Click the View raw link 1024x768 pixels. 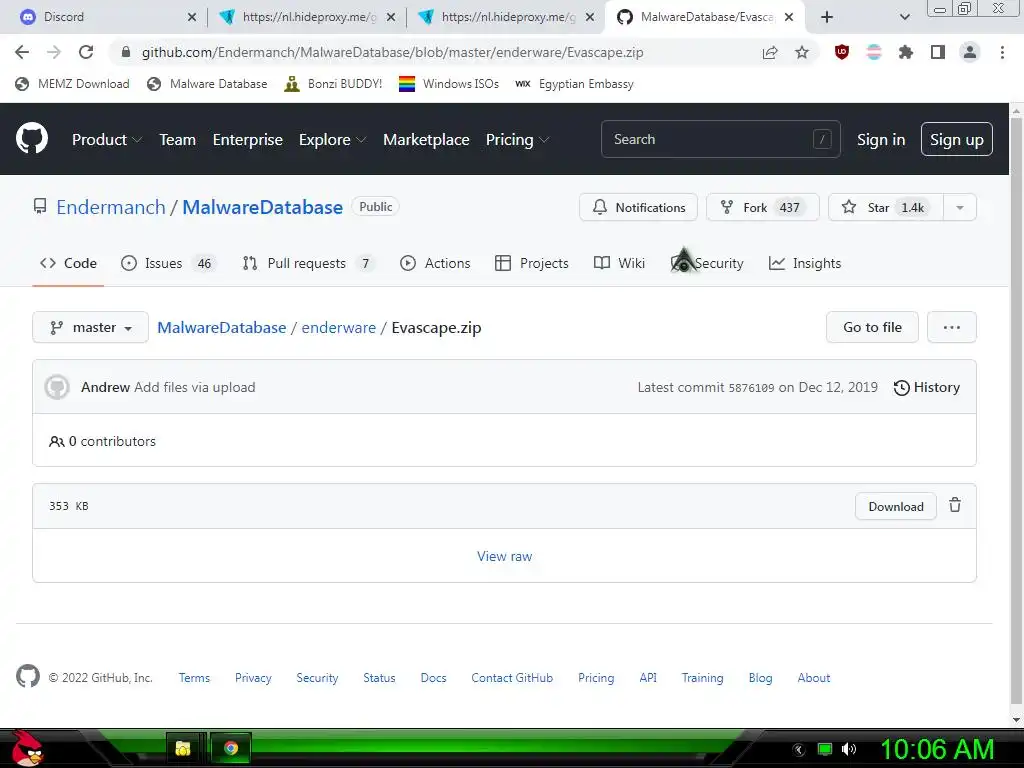pyautogui.click(x=504, y=556)
